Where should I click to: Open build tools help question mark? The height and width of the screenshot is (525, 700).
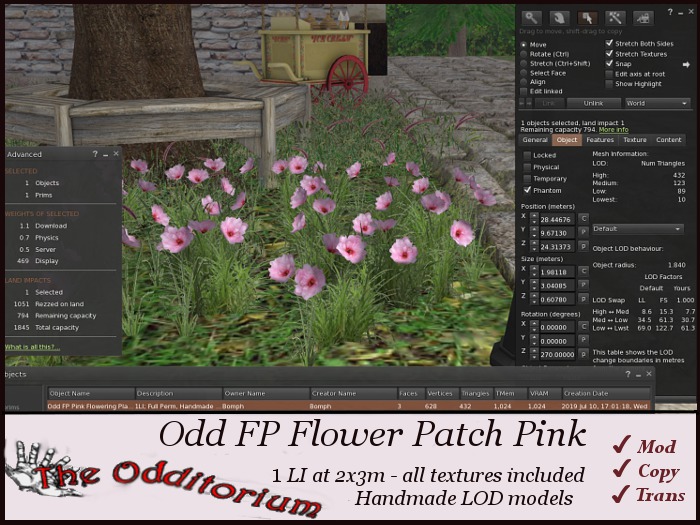click(670, 12)
